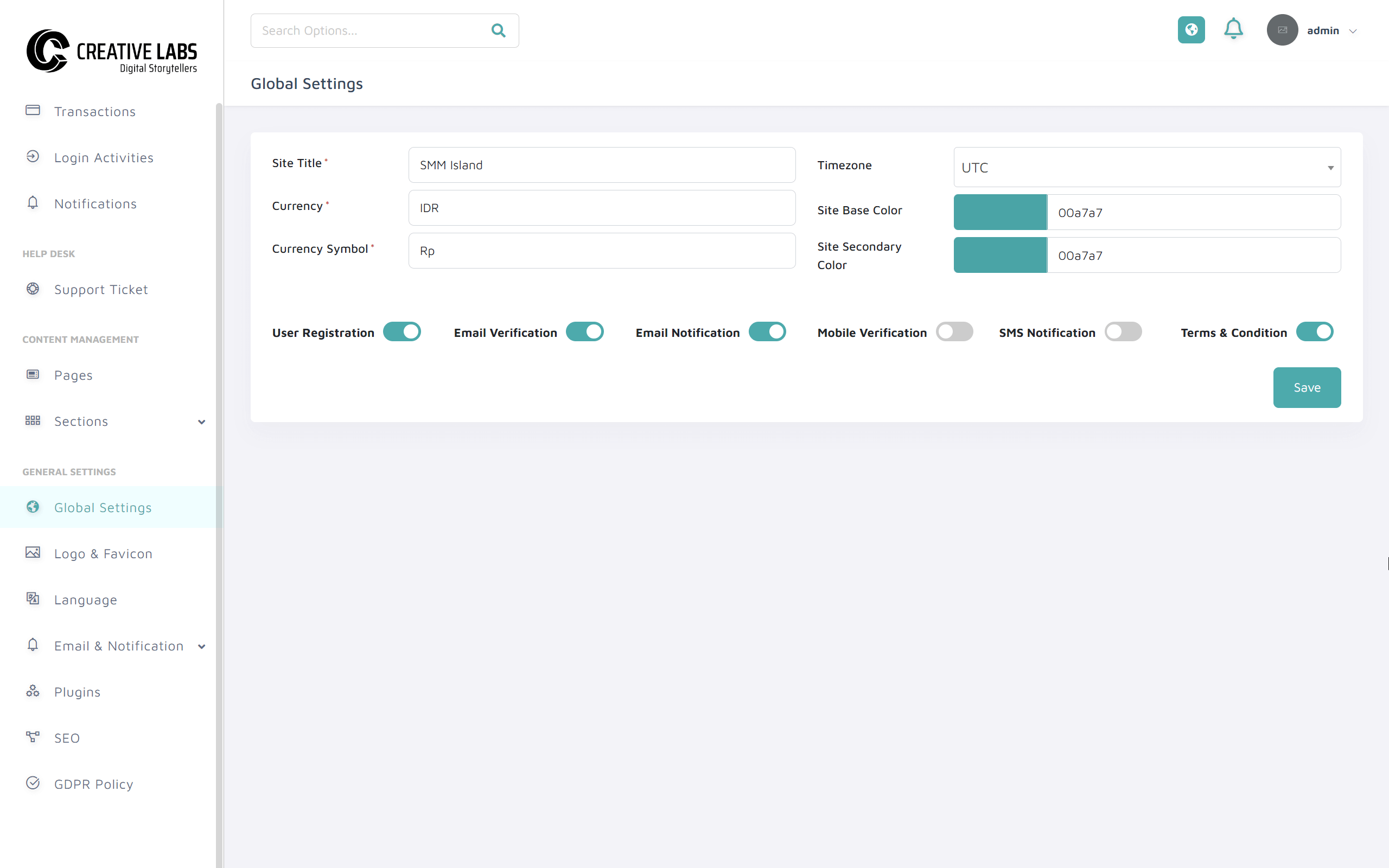Go to Transactions in sidebar
Viewport: 1389px width, 868px height.
pyautogui.click(x=95, y=111)
